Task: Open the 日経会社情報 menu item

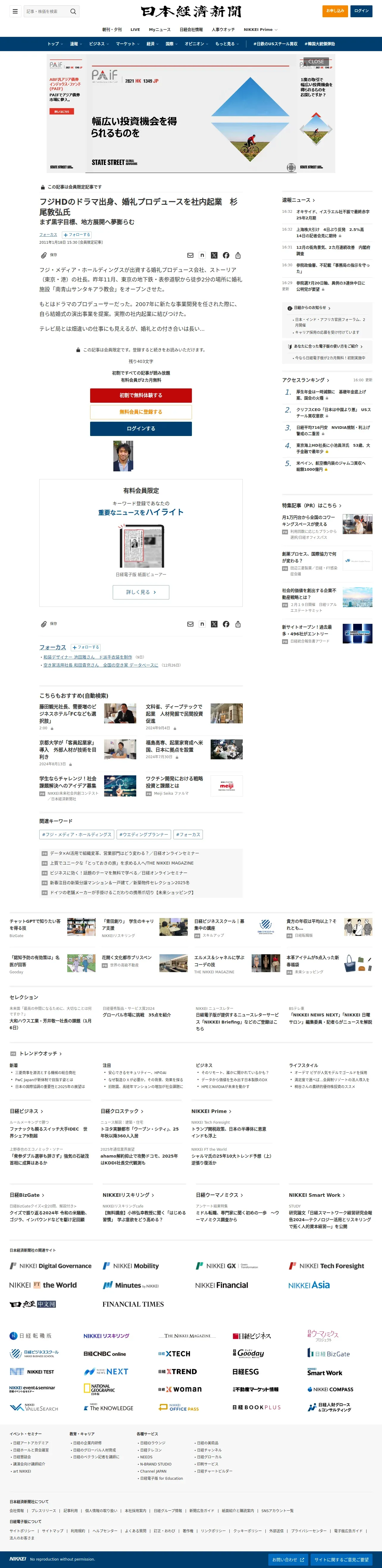Action: click(191, 29)
